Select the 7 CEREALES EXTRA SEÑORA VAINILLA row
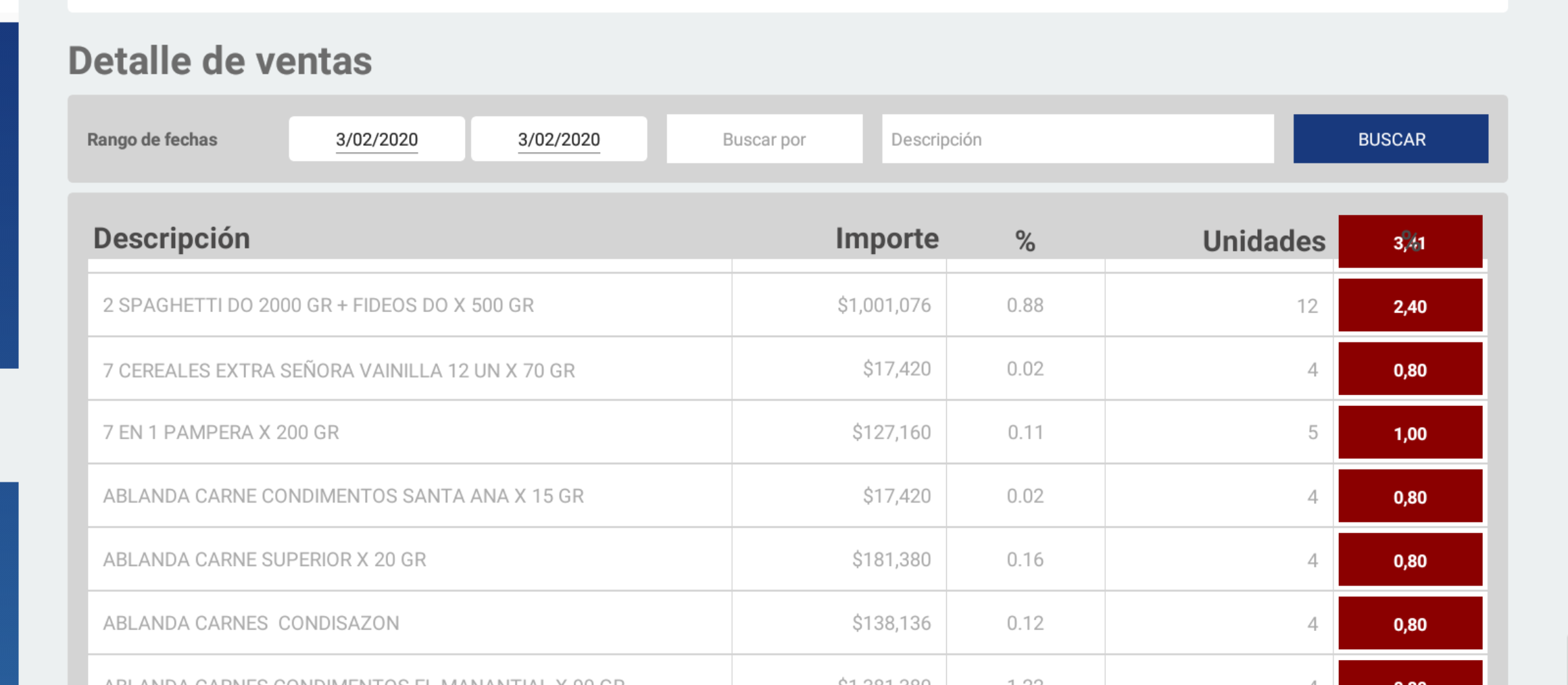This screenshot has height=685, width=1568. pyautogui.click(x=339, y=370)
